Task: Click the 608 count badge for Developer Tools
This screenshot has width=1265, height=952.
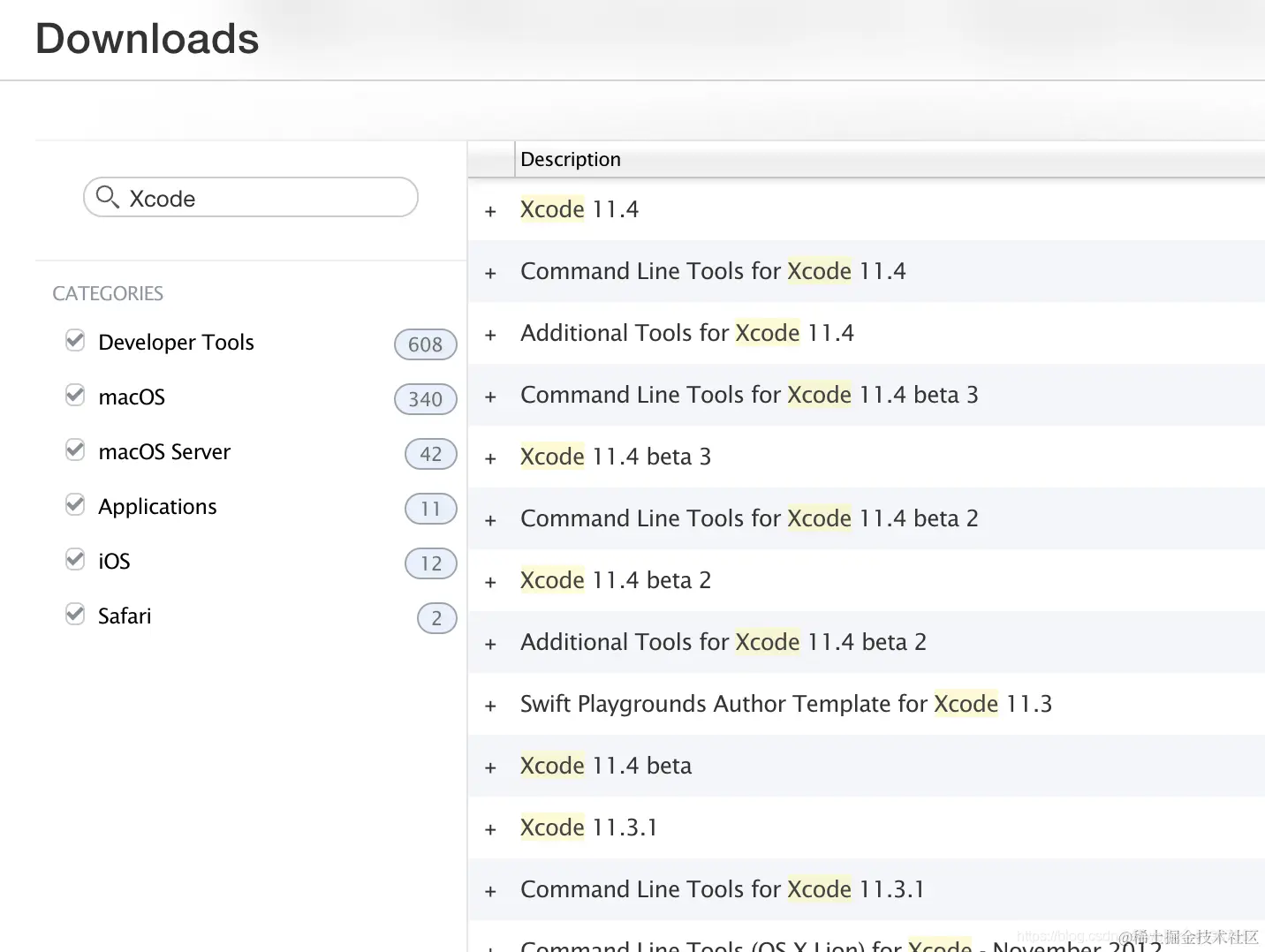Action: (425, 344)
